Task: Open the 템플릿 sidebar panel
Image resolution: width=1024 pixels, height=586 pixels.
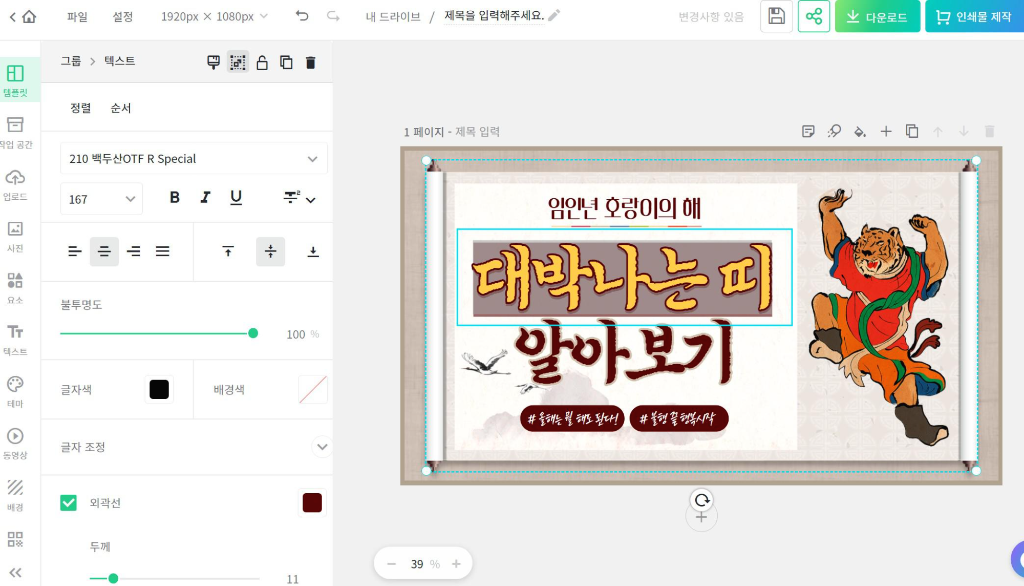Action: pyautogui.click(x=16, y=81)
